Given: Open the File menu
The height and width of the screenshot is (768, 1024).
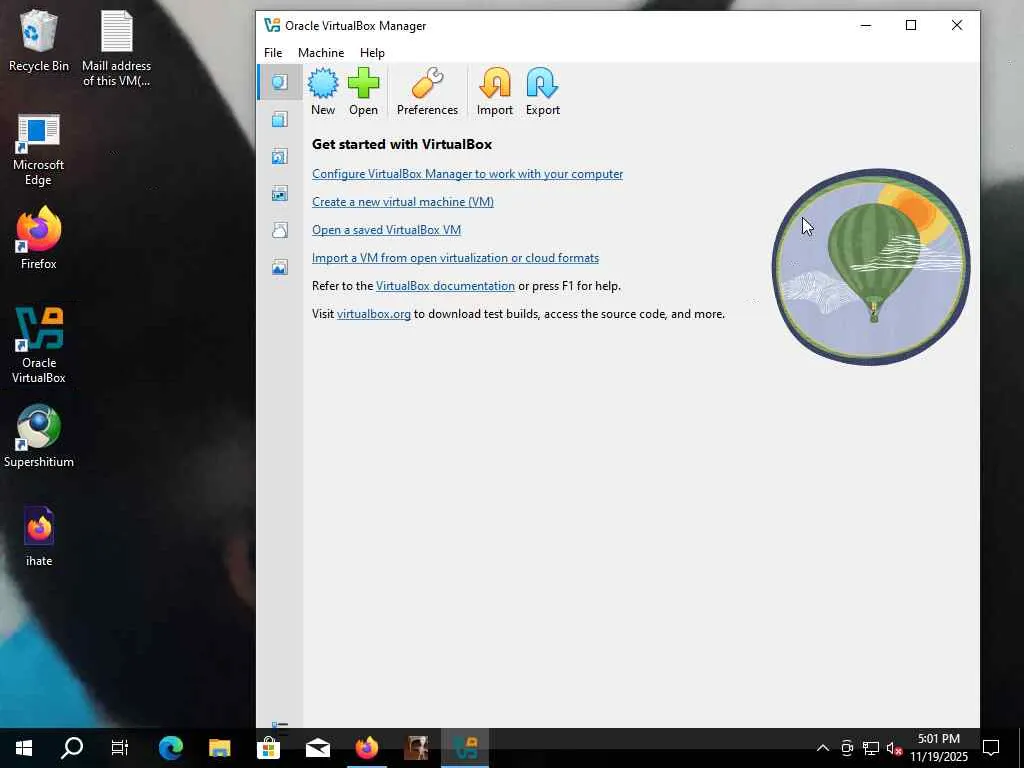Looking at the screenshot, I should coord(273,53).
